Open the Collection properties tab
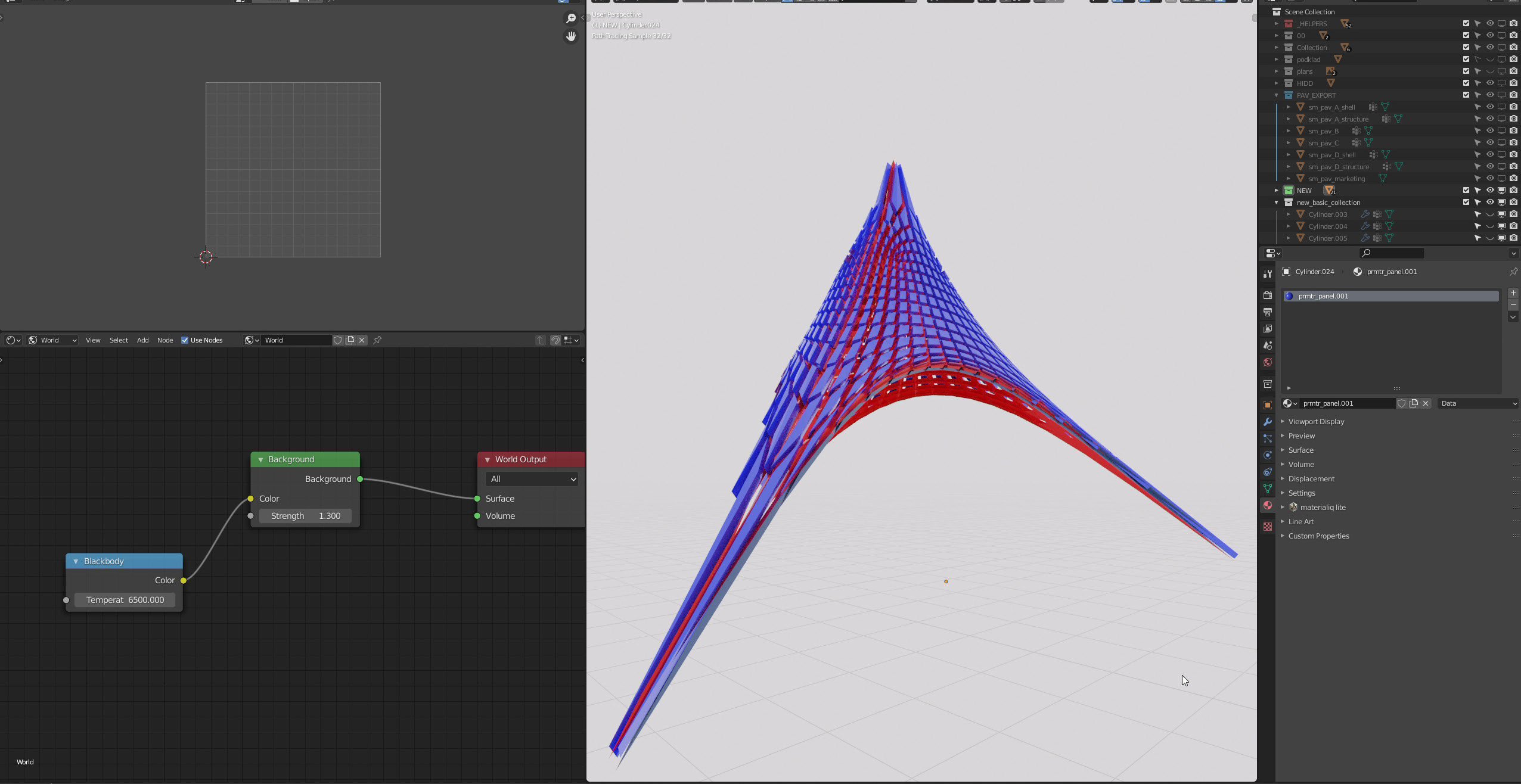This screenshot has width=1521, height=784. (x=1267, y=384)
